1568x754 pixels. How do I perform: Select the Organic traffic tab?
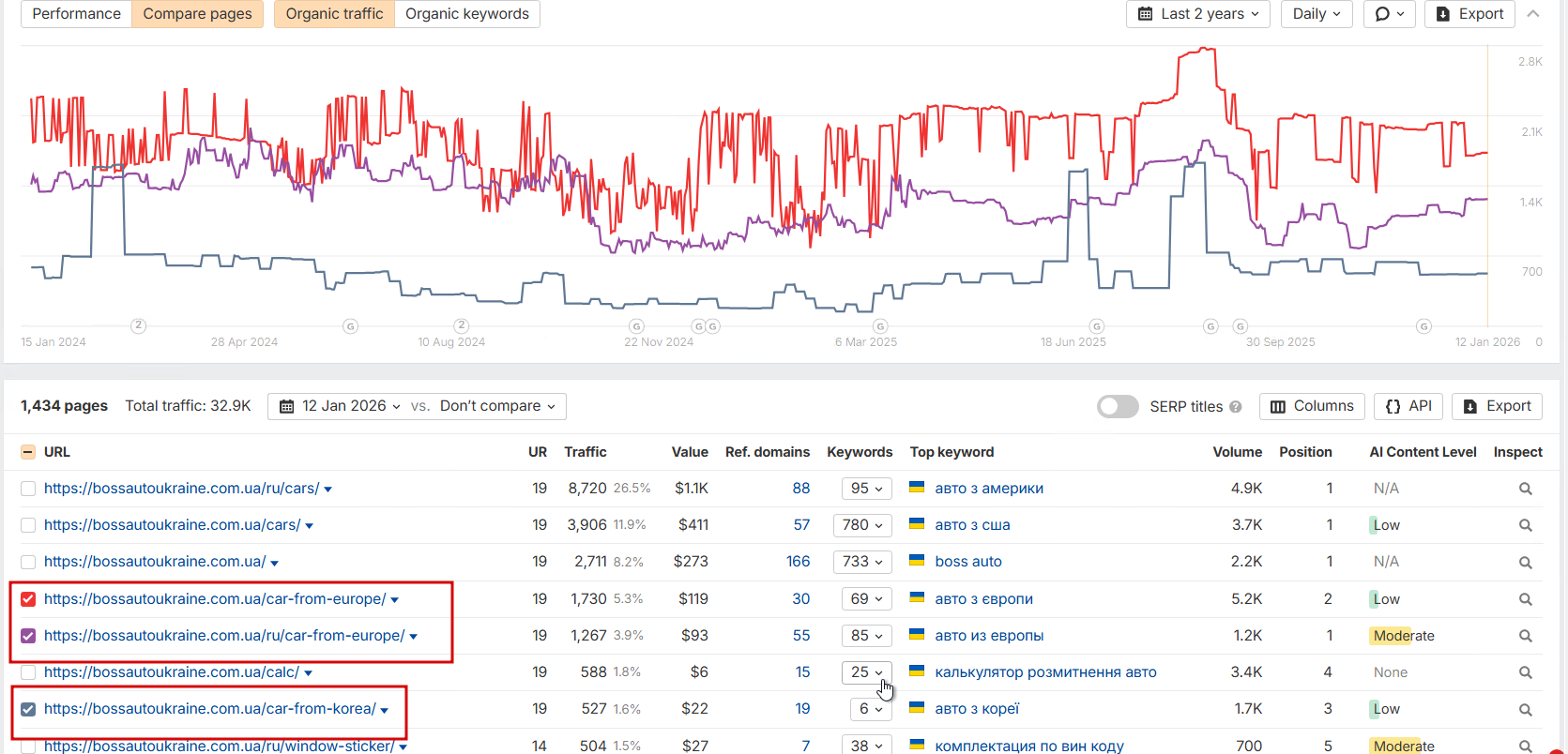pyautogui.click(x=334, y=14)
